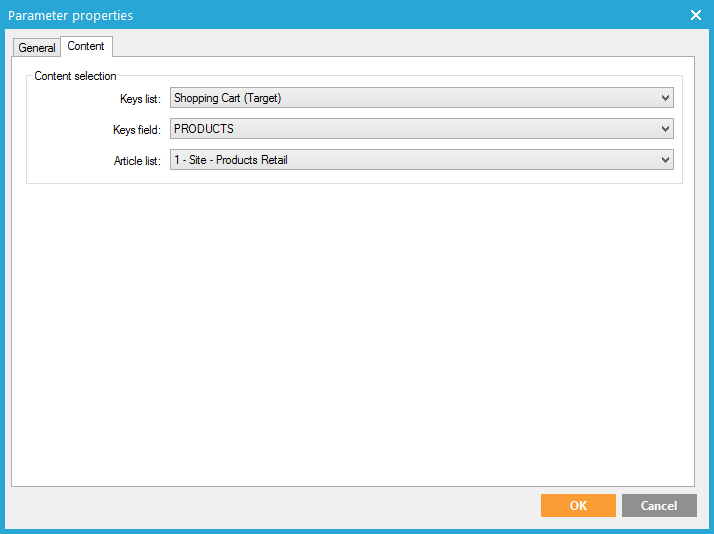The width and height of the screenshot is (714, 534).
Task: Switch to the General tab
Action: click(37, 47)
